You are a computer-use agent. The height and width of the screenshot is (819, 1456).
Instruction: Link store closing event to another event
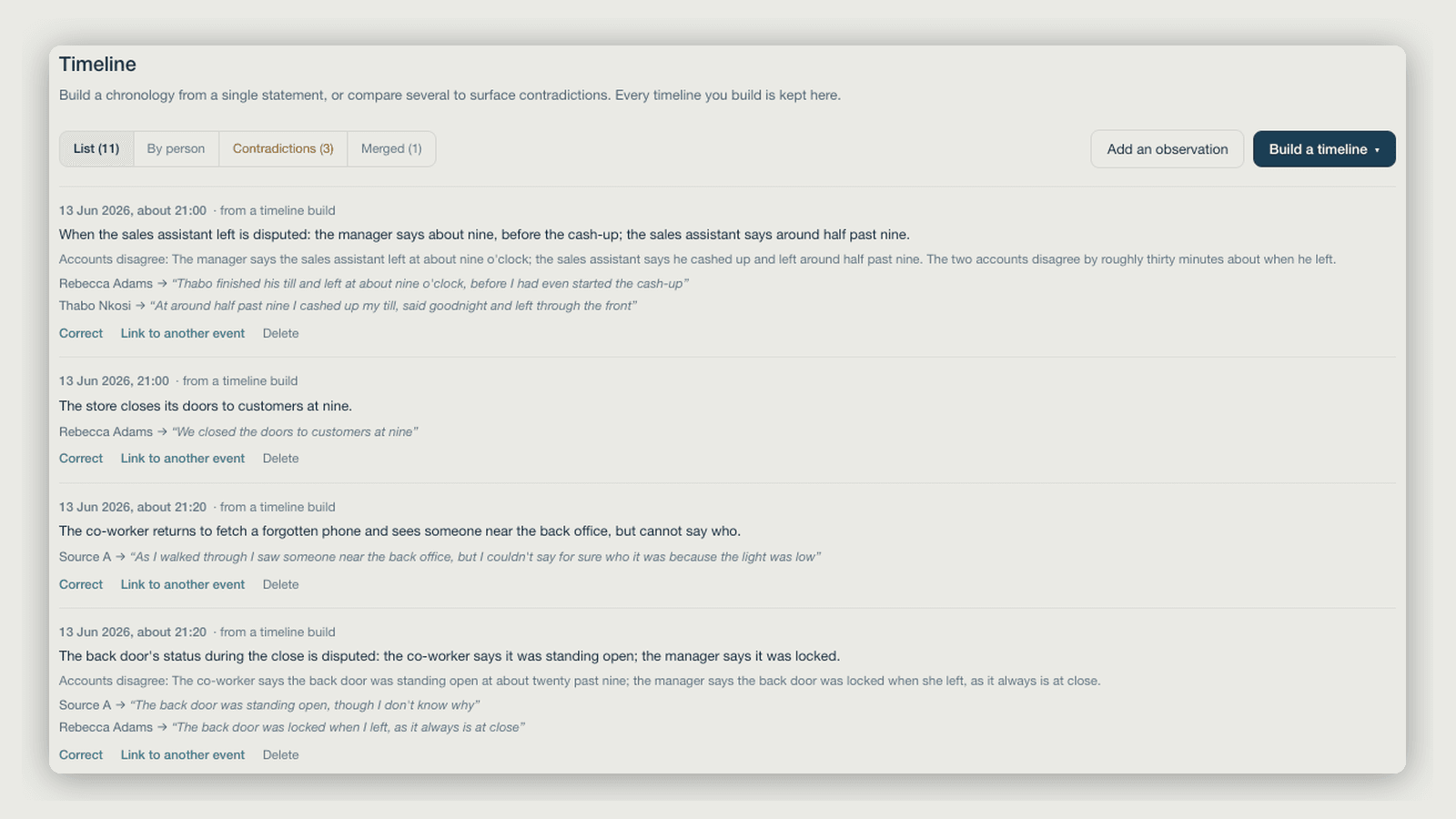click(183, 459)
